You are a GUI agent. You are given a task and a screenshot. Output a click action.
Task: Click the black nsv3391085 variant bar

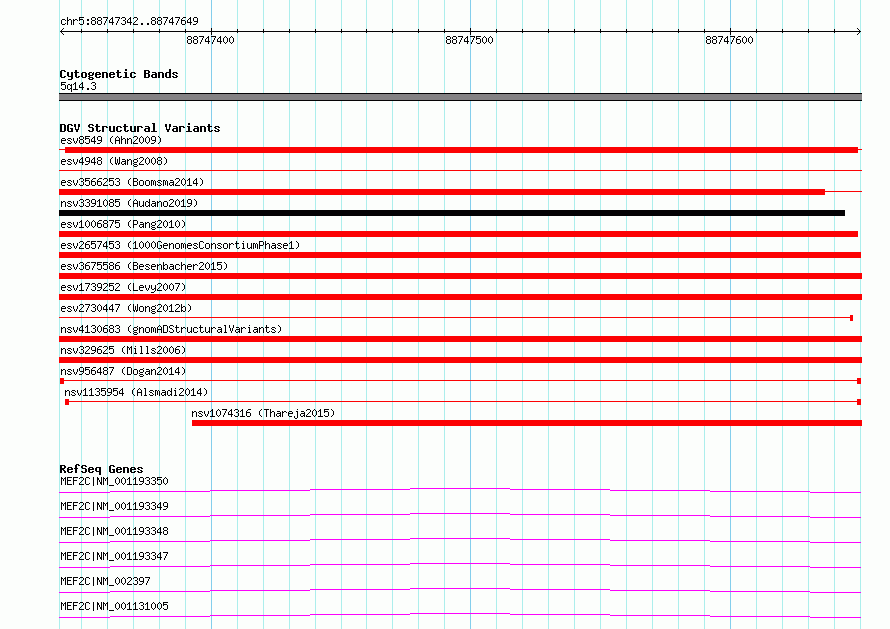(x=452, y=213)
